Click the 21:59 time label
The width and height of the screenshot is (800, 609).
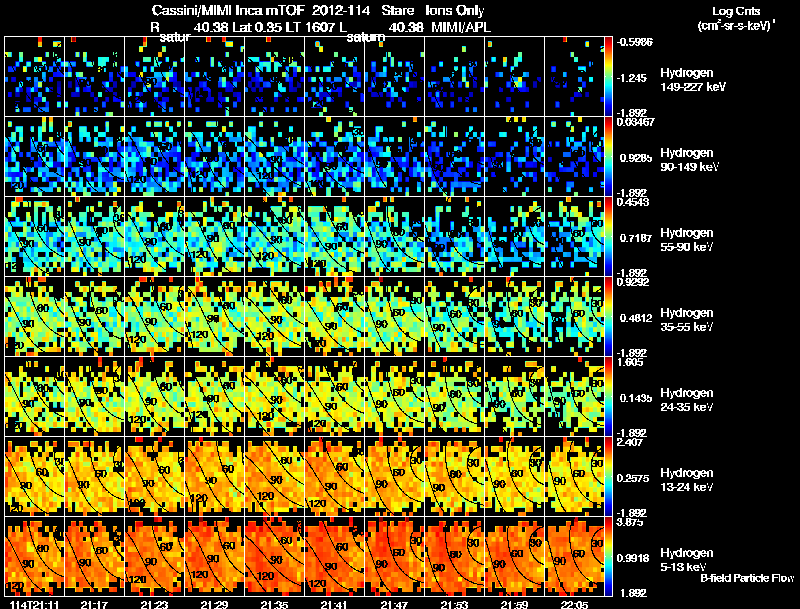pyautogui.click(x=514, y=604)
